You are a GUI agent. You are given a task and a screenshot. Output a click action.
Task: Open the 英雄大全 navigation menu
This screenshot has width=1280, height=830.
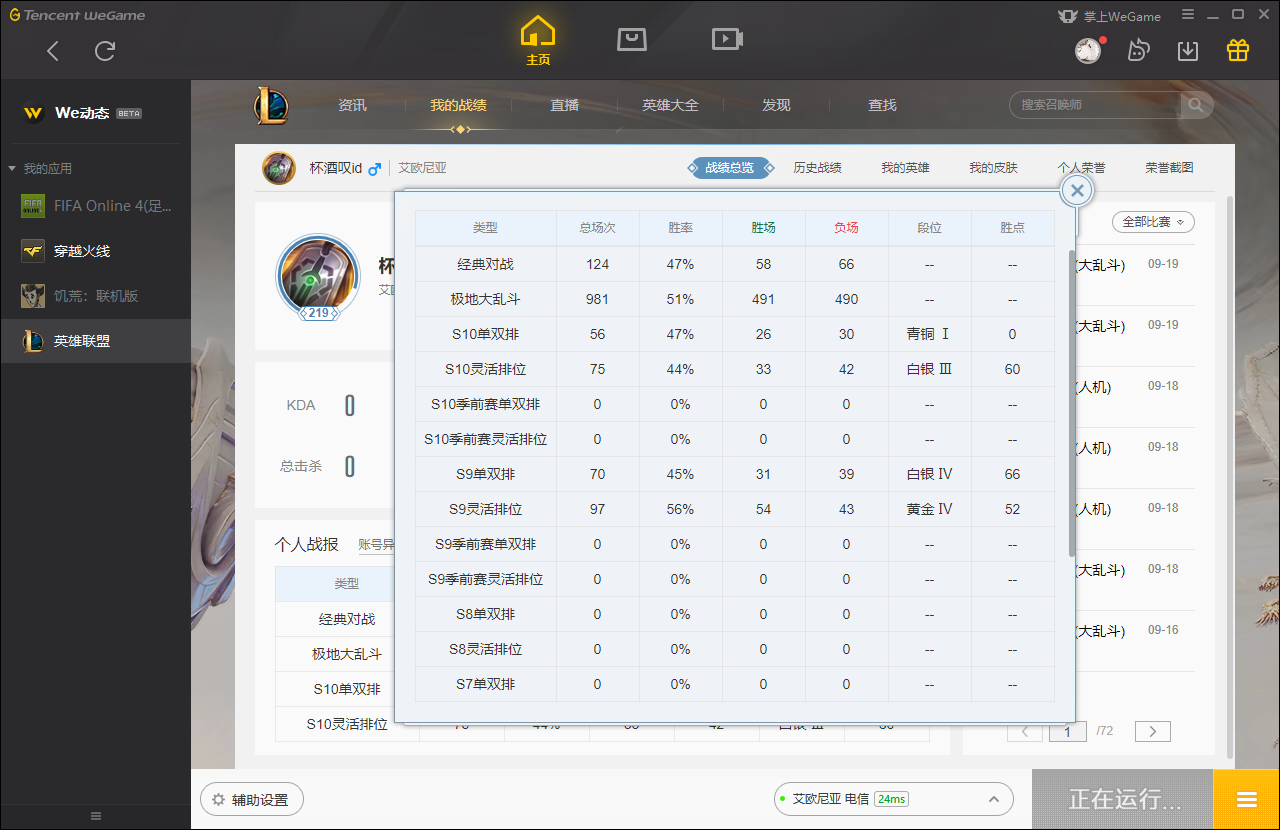(x=670, y=105)
